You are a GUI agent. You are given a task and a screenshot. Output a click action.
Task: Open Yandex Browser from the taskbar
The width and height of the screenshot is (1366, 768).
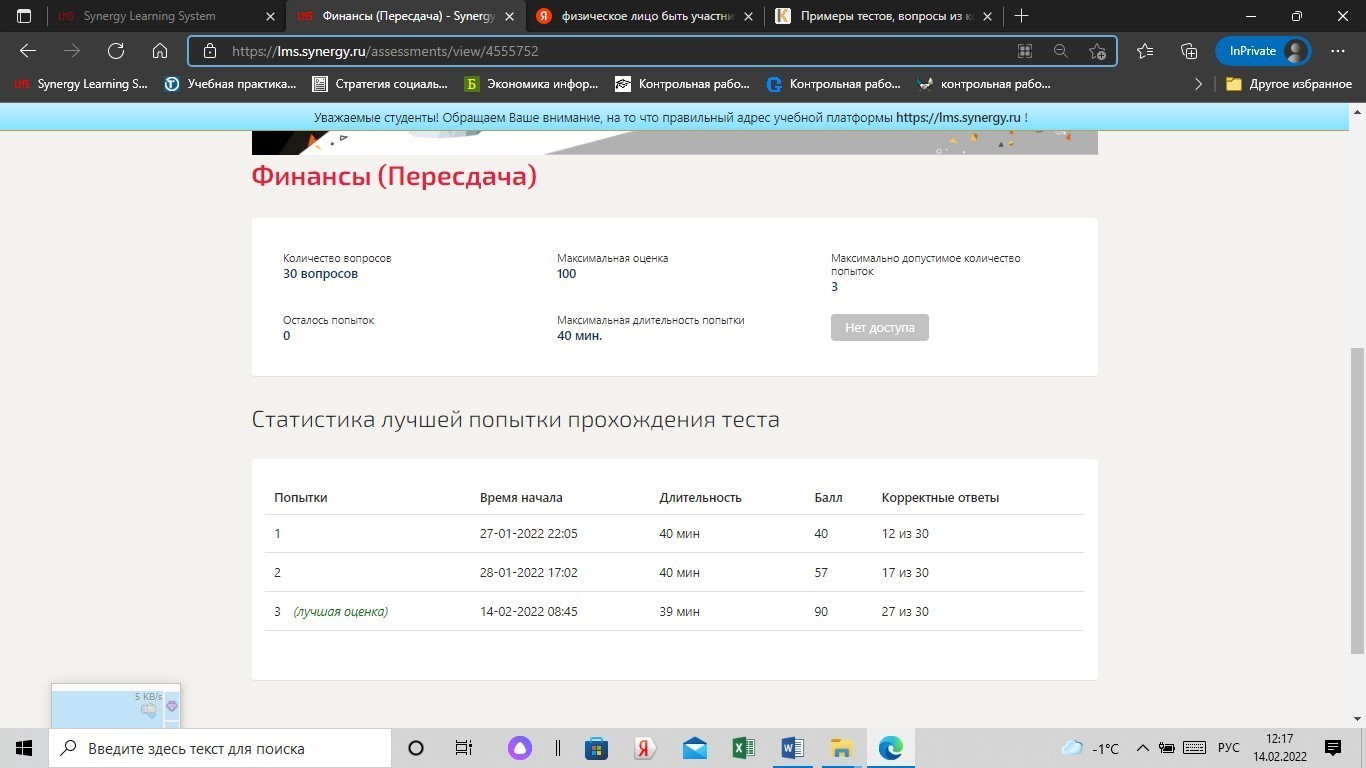[x=645, y=748]
